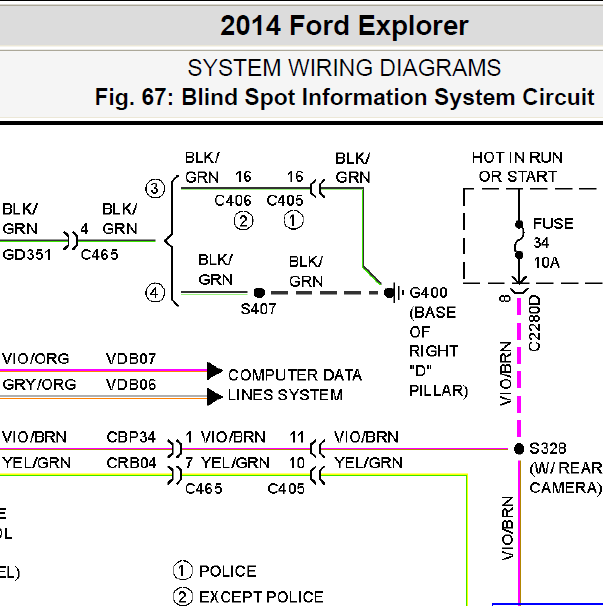Click the 'S328' label
The width and height of the screenshot is (603, 606).
(547, 448)
